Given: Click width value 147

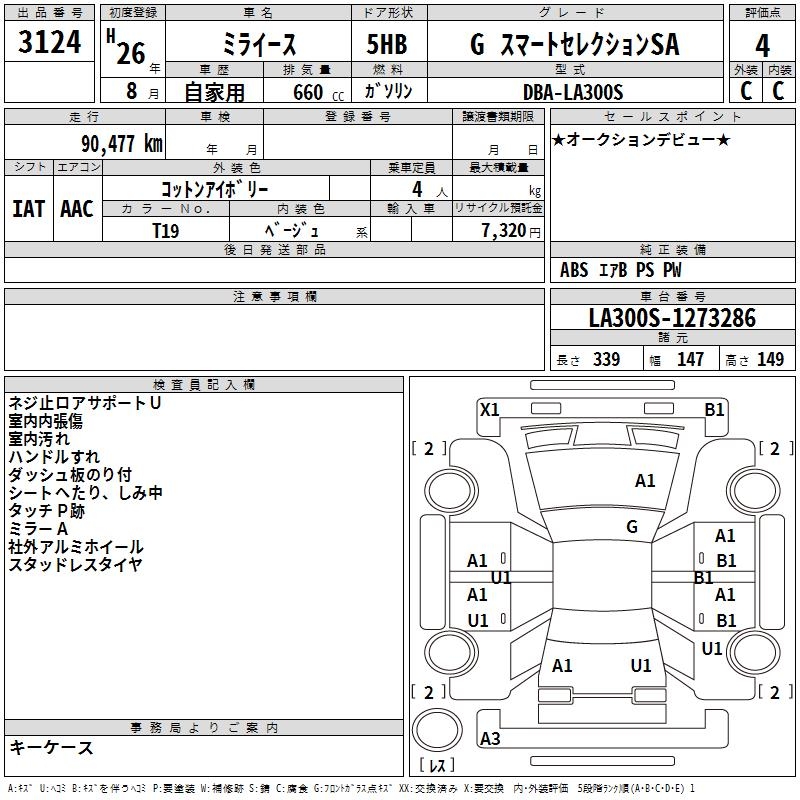Looking at the screenshot, I should [690, 359].
